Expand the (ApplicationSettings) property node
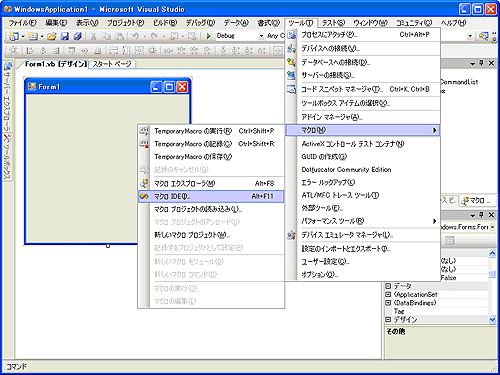 pos(388,294)
